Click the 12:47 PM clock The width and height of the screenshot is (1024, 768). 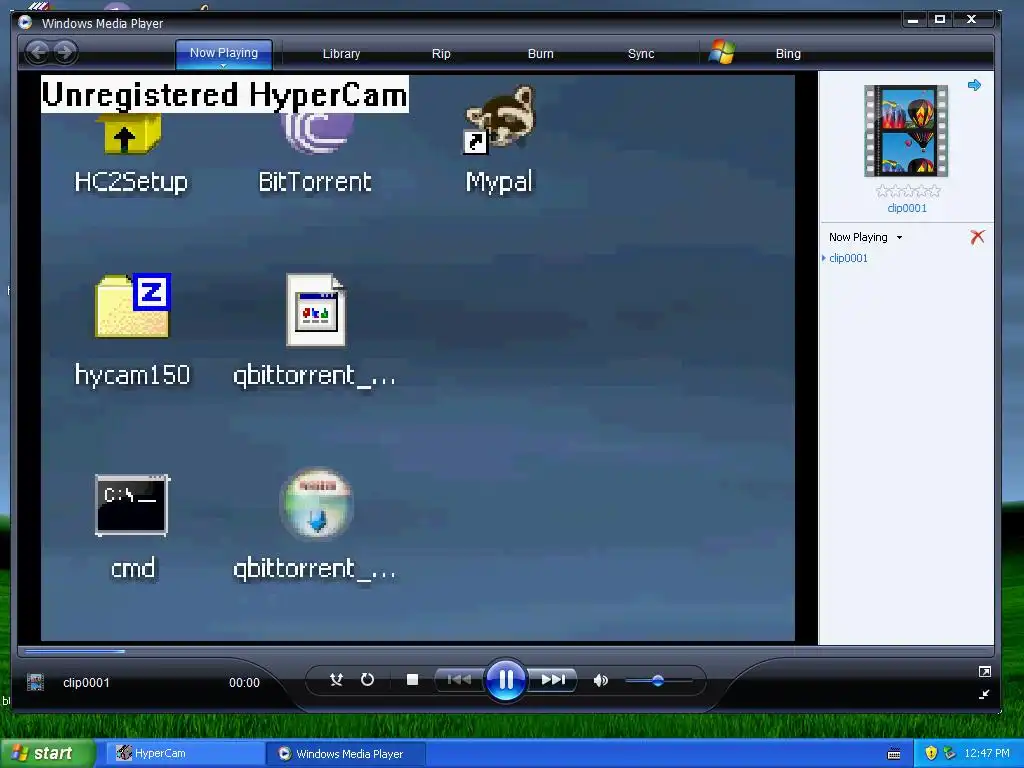point(987,753)
